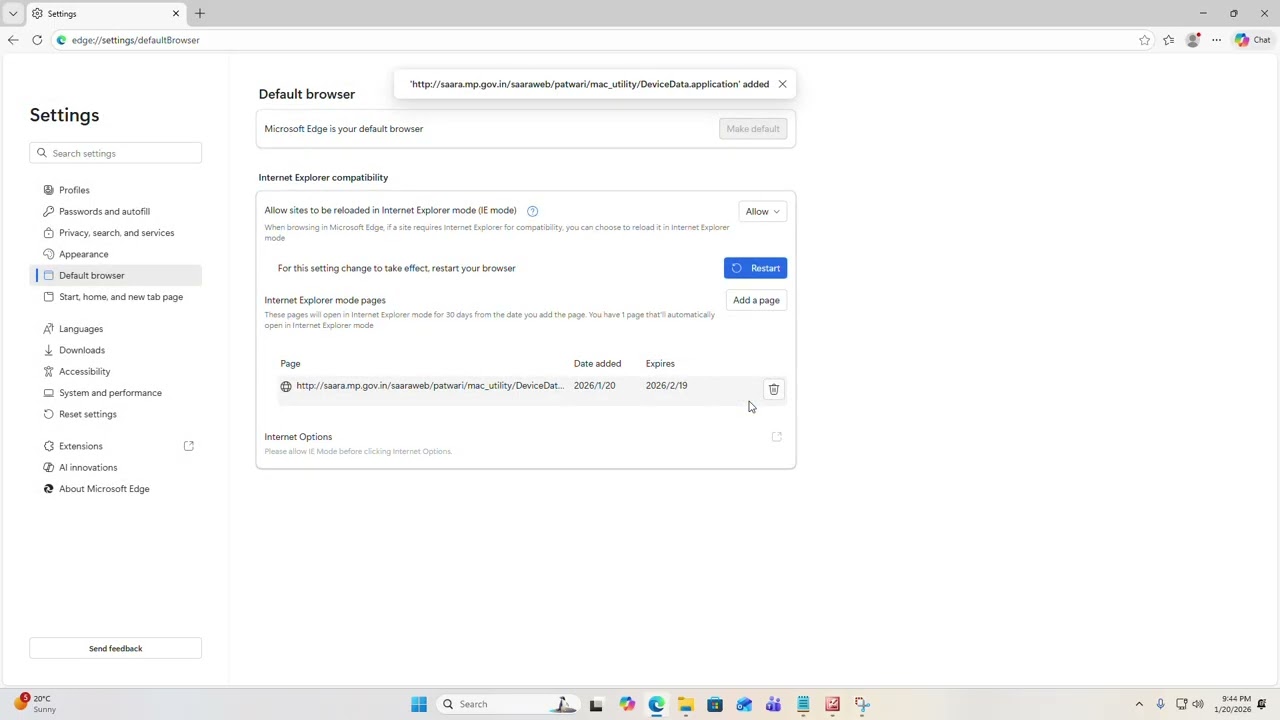The width and height of the screenshot is (1280, 720).
Task: Open Copilot Chat in toolbar
Action: click(x=1252, y=40)
